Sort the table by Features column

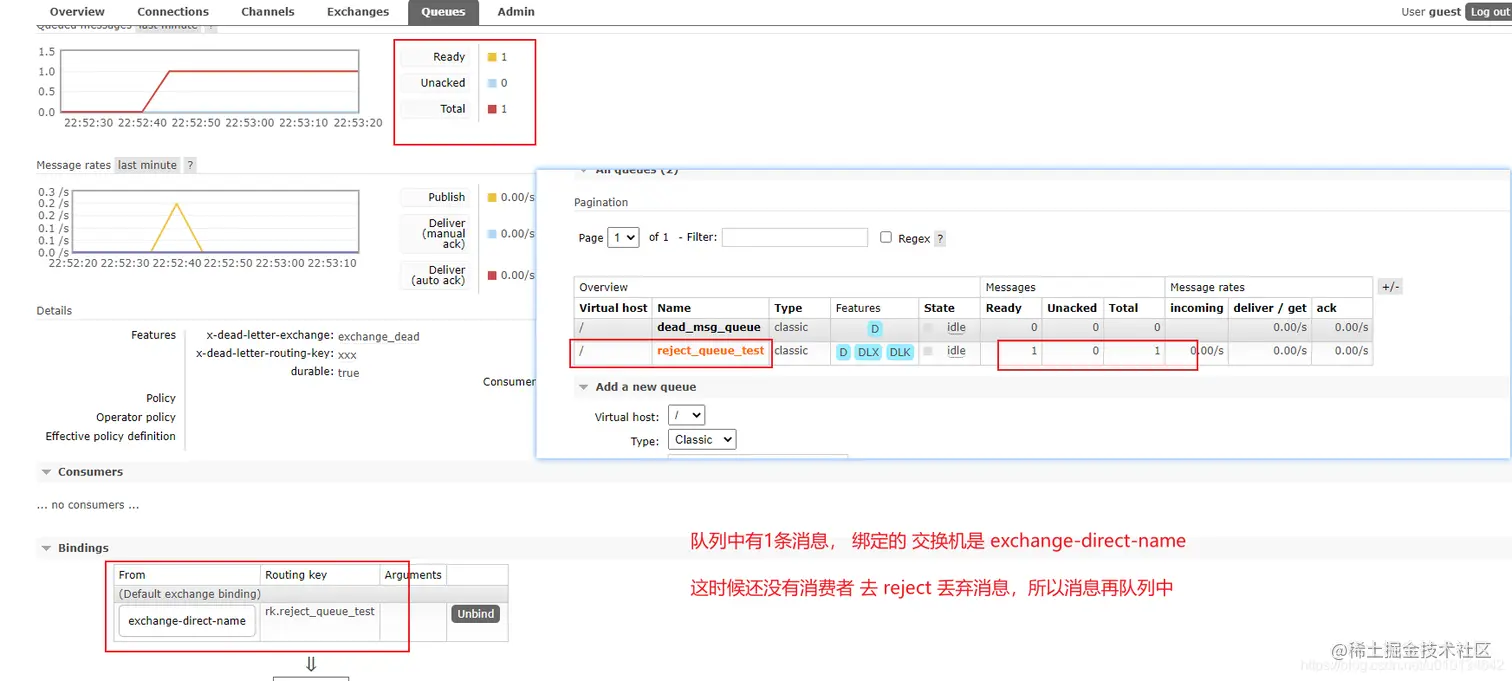click(x=858, y=308)
